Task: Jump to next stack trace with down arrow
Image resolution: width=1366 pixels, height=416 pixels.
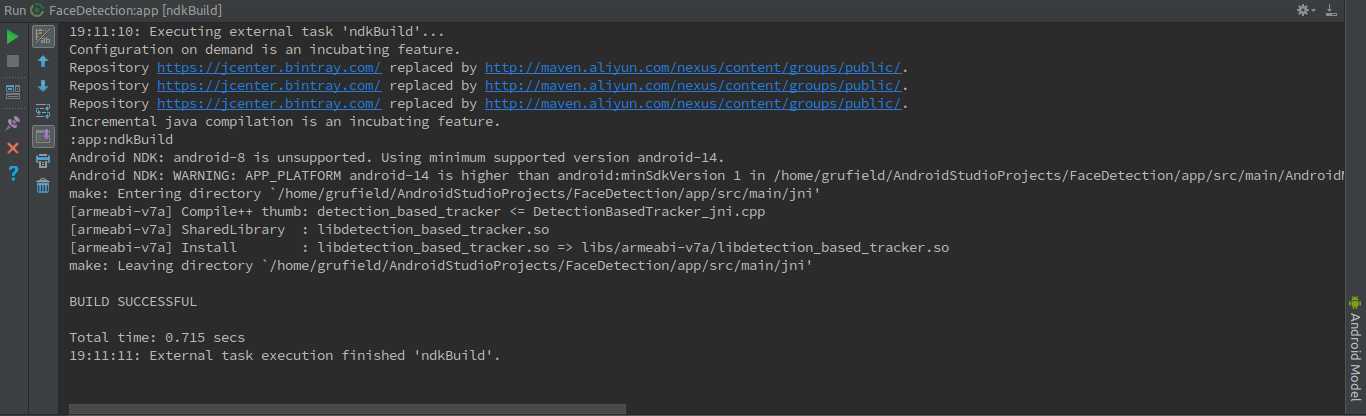Action: [43, 86]
